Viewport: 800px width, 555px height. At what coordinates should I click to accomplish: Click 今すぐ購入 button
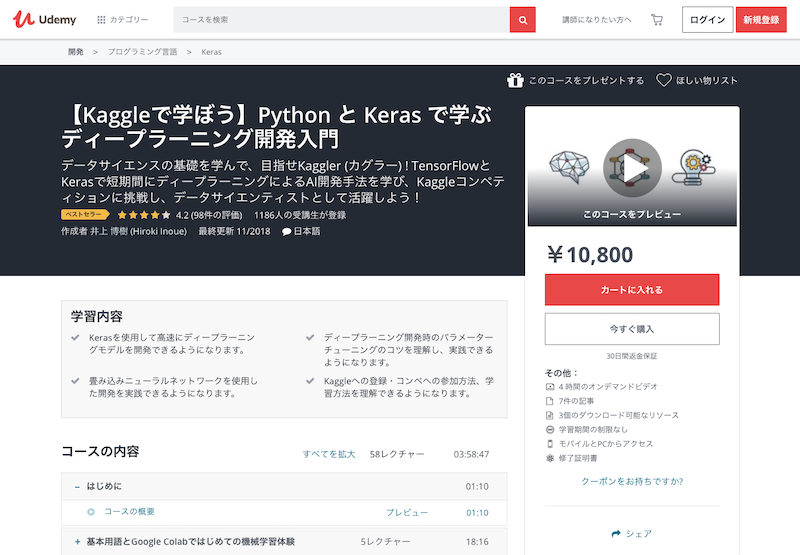click(632, 329)
